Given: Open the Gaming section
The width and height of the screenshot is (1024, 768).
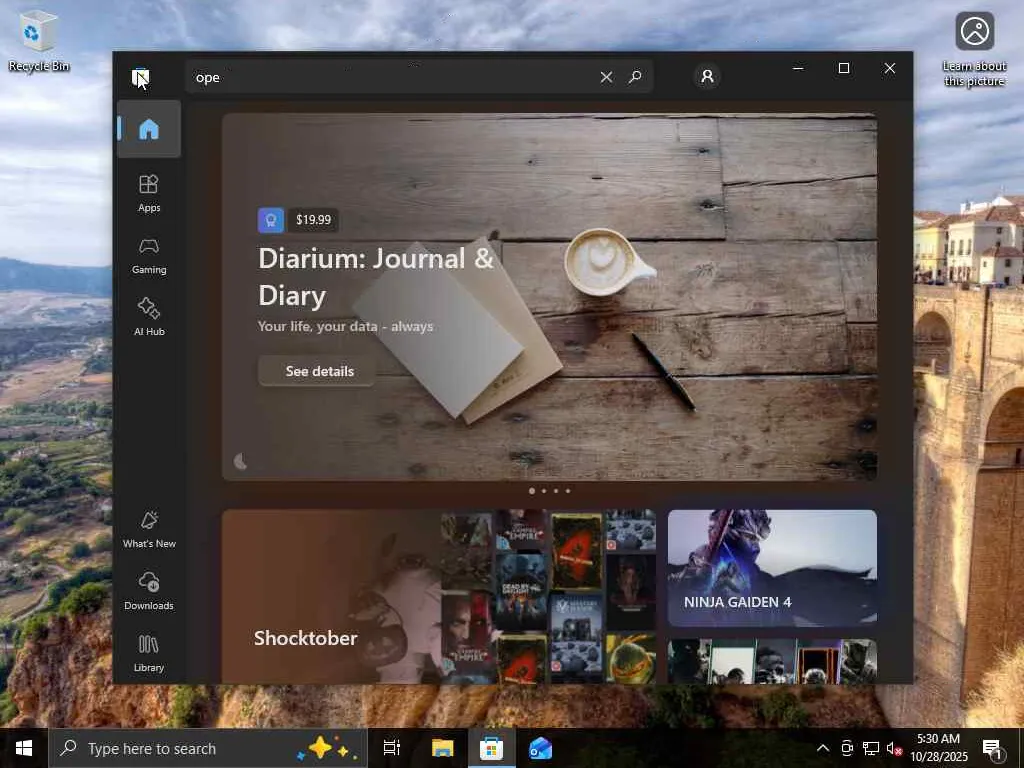Looking at the screenshot, I should [x=149, y=255].
